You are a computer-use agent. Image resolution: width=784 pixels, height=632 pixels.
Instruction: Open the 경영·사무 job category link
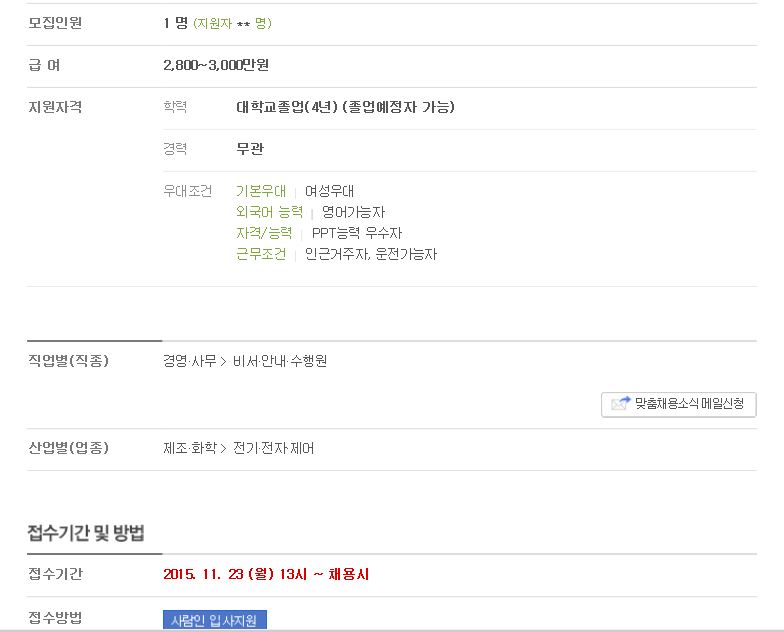(190, 361)
